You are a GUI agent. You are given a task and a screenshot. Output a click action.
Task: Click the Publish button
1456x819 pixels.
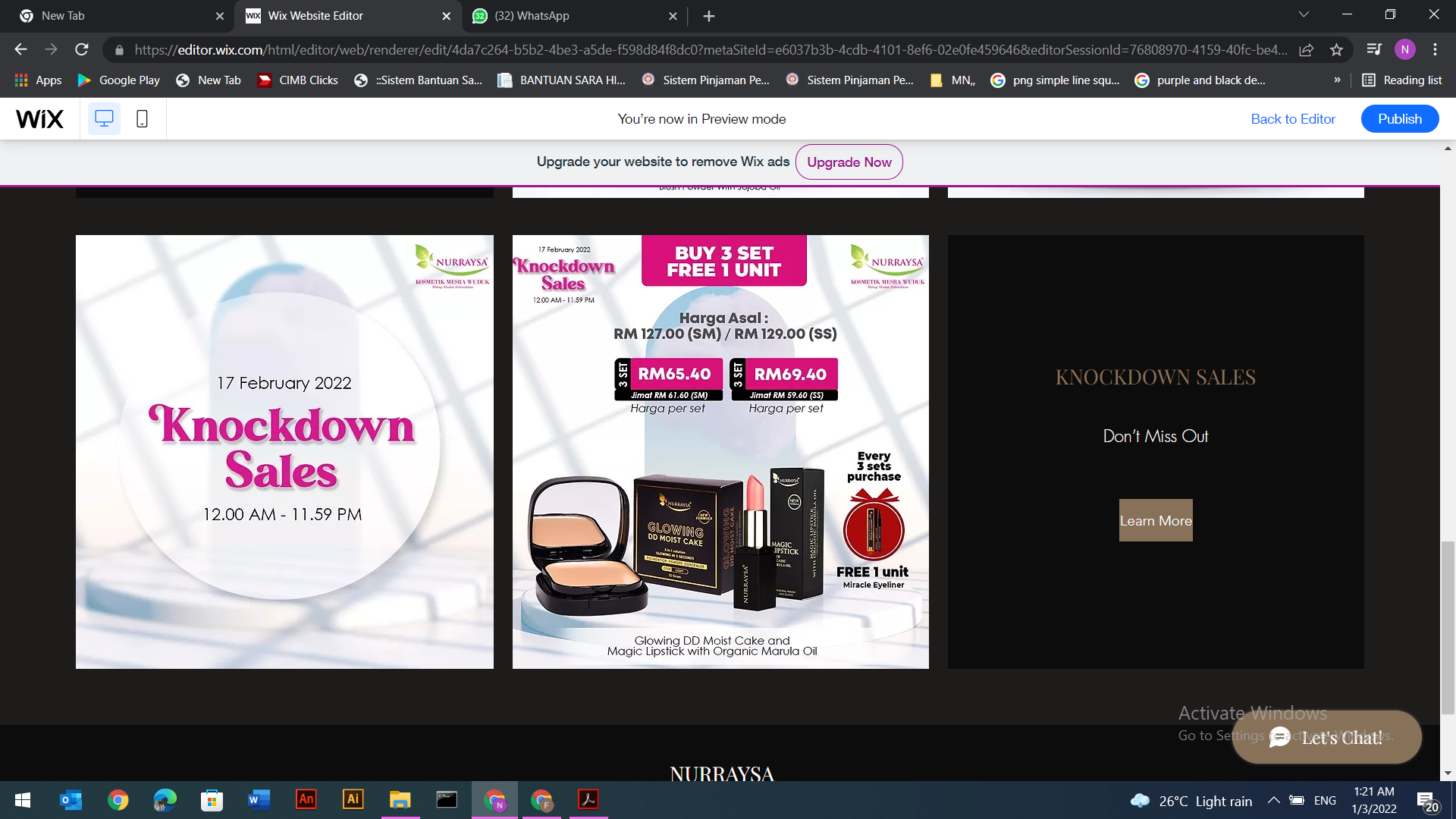(1400, 119)
